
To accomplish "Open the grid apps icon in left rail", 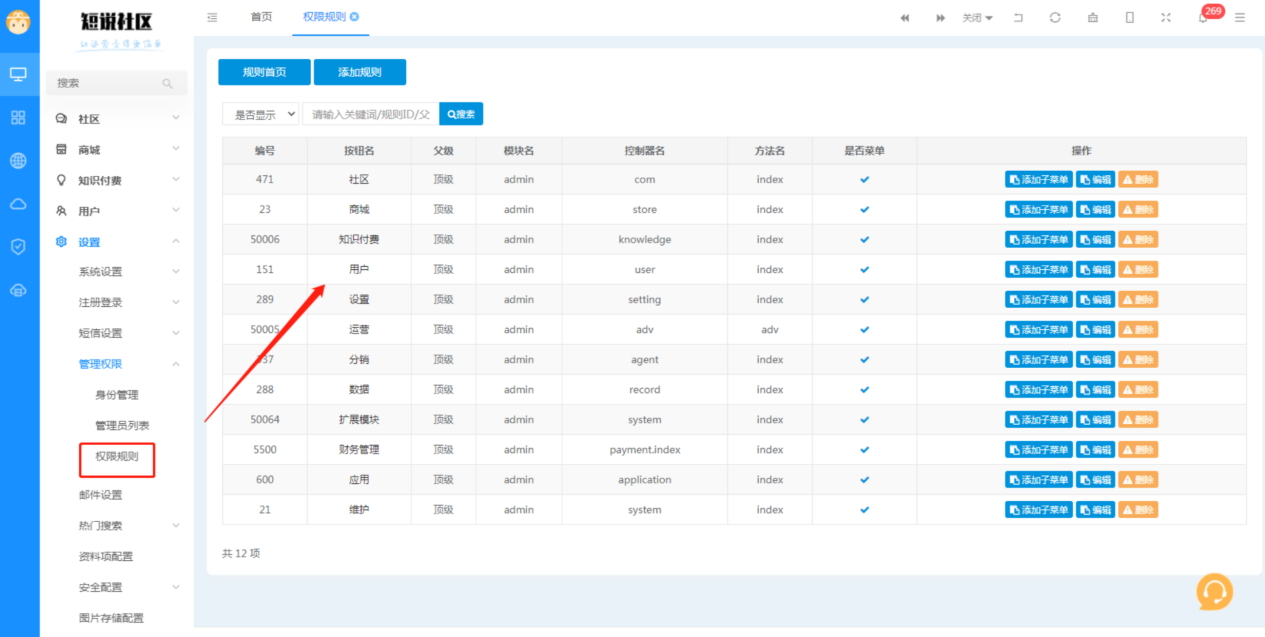I will (18, 118).
